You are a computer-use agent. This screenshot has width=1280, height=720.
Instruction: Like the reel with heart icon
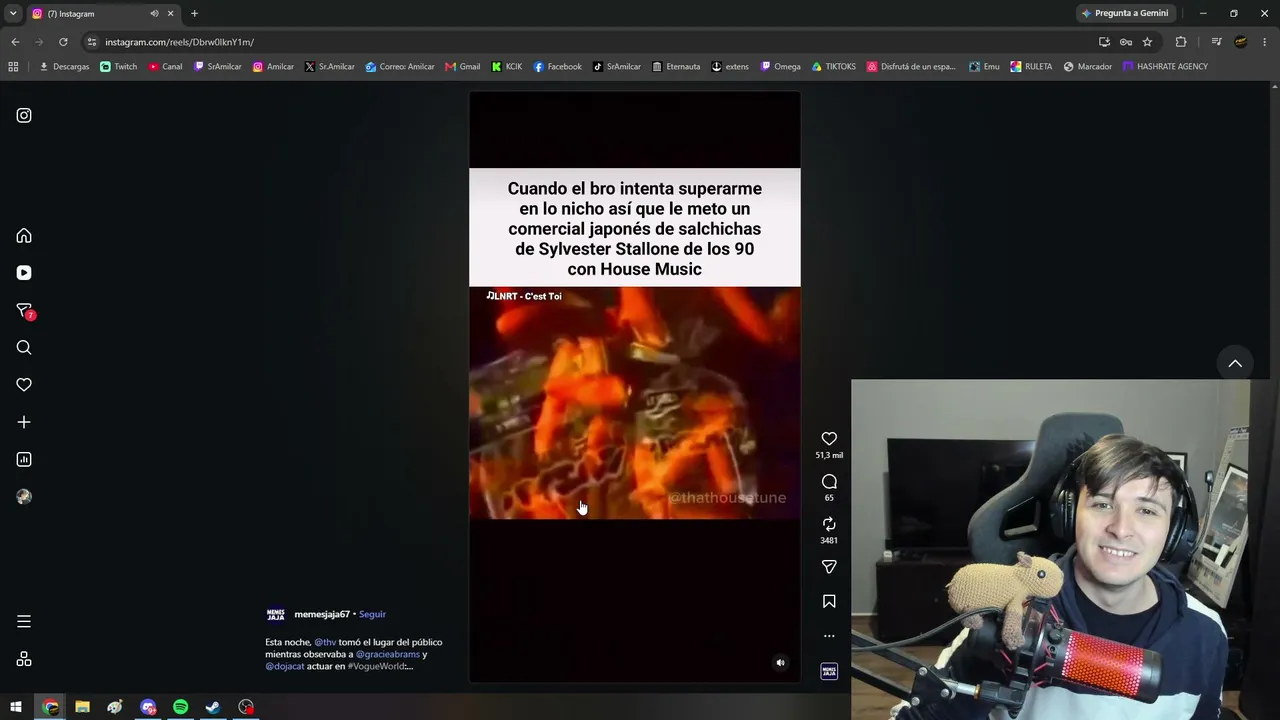[829, 439]
